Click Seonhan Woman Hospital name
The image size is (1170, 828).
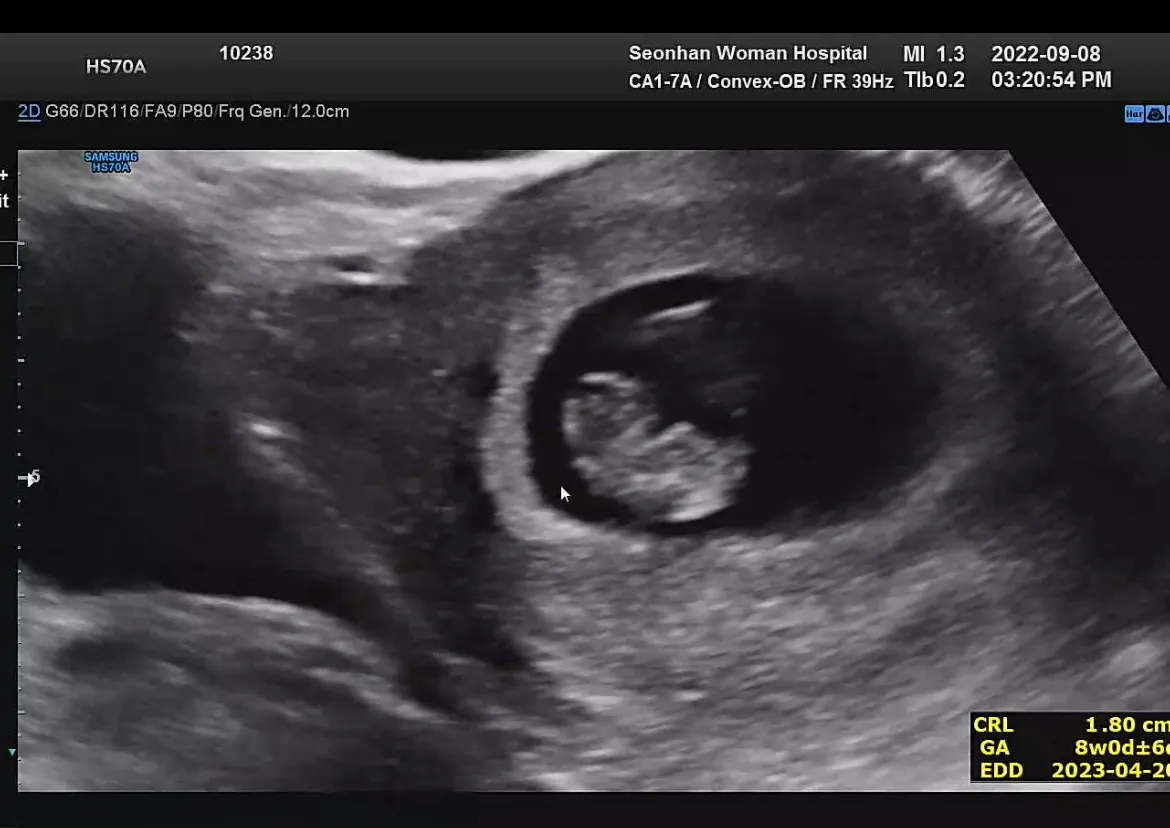[x=748, y=53]
